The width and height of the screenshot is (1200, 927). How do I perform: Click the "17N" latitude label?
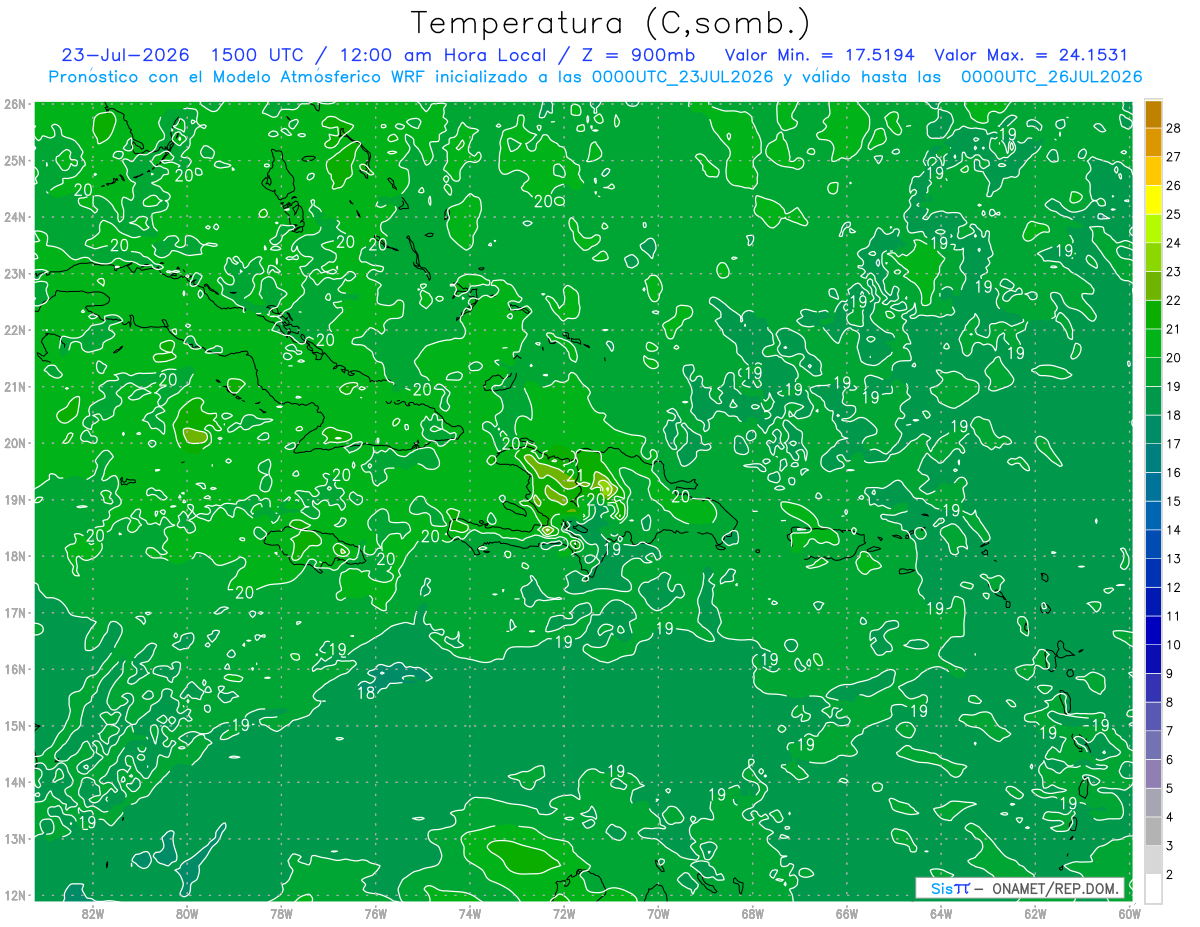point(15,612)
